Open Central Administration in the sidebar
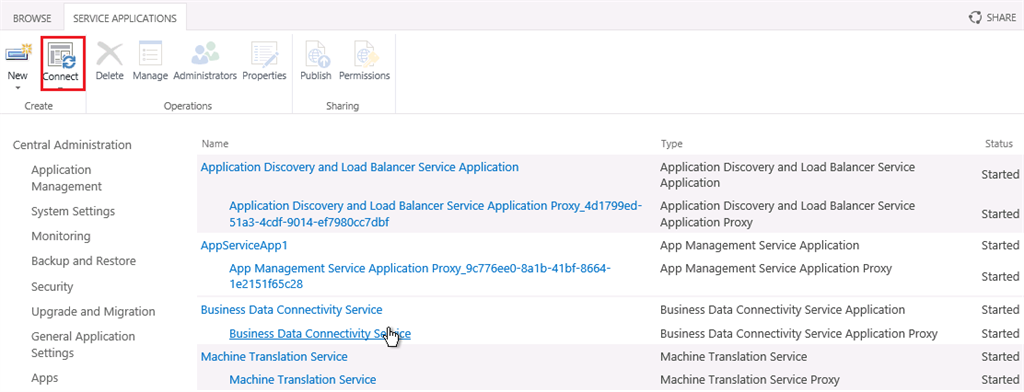1024x392 pixels. [72, 145]
